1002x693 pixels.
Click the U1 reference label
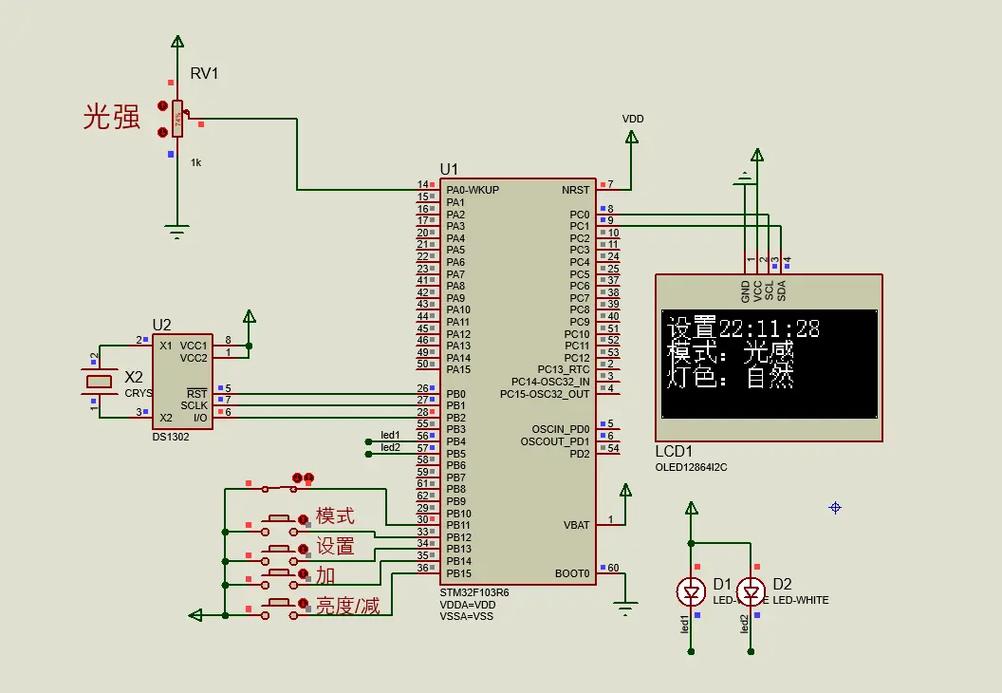[x=449, y=169]
